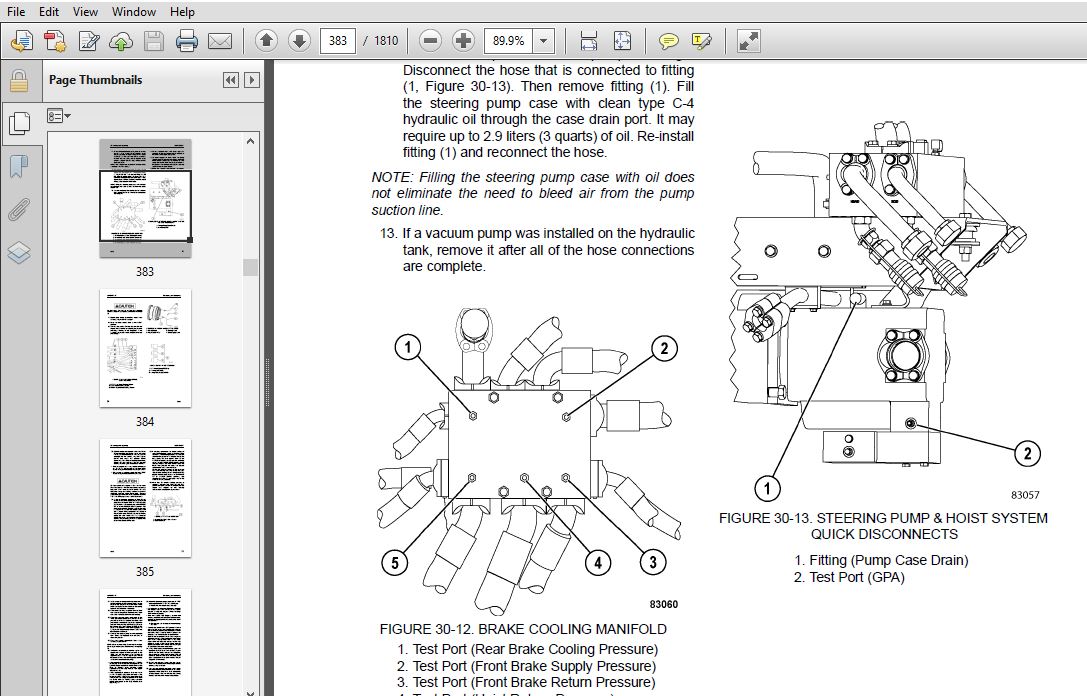Click text '2. Test Port (GPA)'
1087x696 pixels.
[x=849, y=577]
